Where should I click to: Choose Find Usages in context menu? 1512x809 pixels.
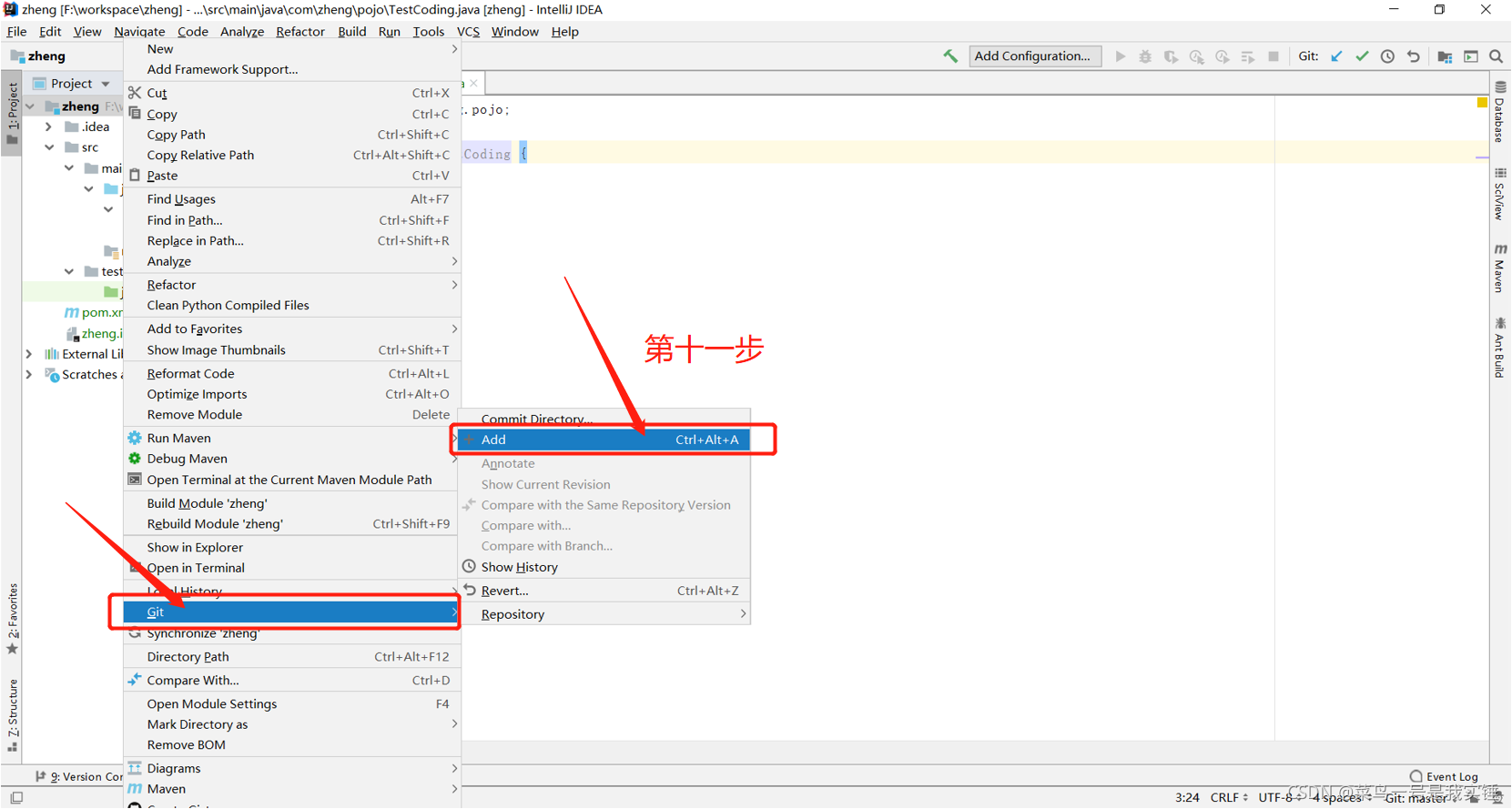[292, 199]
